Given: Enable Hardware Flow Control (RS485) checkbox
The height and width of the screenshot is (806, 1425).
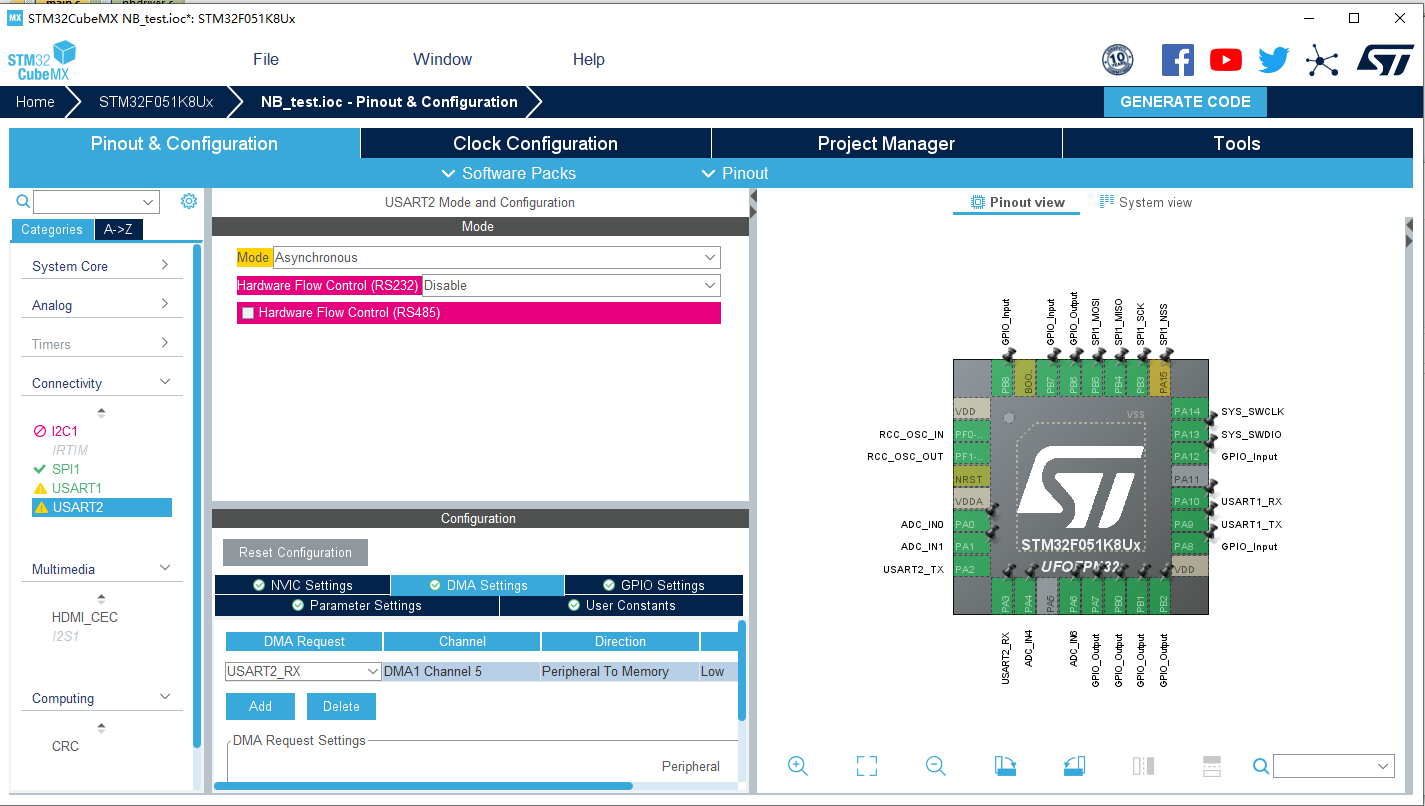Looking at the screenshot, I should [x=248, y=313].
